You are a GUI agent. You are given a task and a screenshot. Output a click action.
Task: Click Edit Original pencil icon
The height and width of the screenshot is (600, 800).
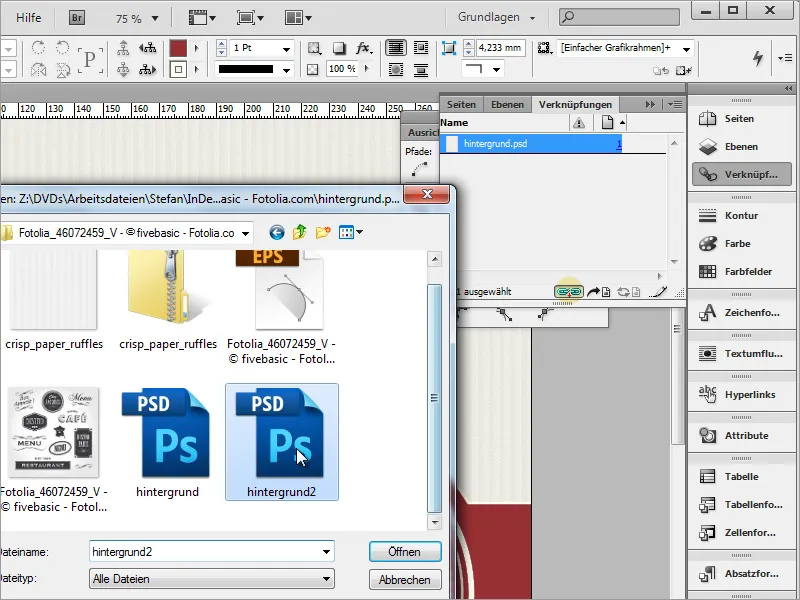point(657,292)
